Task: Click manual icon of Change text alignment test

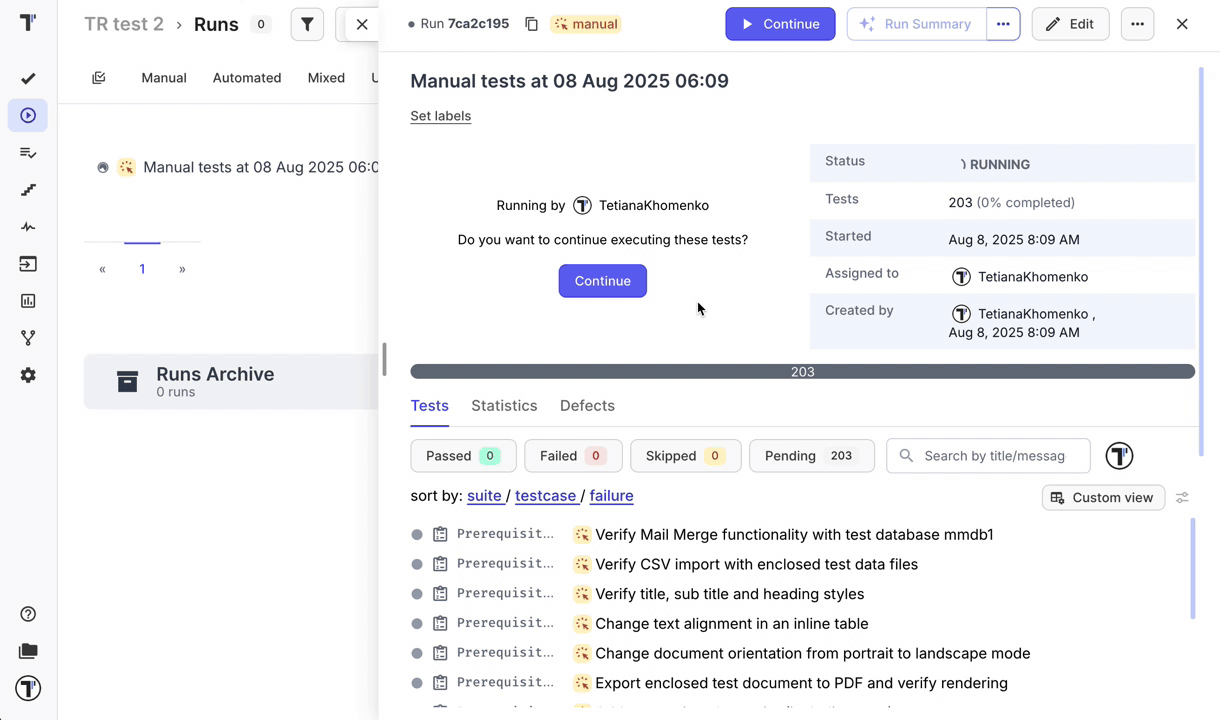Action: pyautogui.click(x=582, y=624)
